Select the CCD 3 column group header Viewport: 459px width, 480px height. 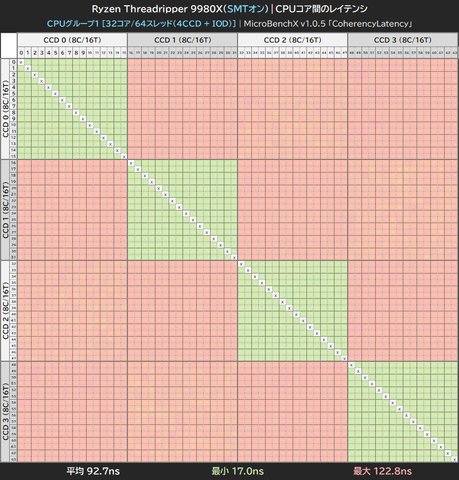pyautogui.click(x=403, y=40)
